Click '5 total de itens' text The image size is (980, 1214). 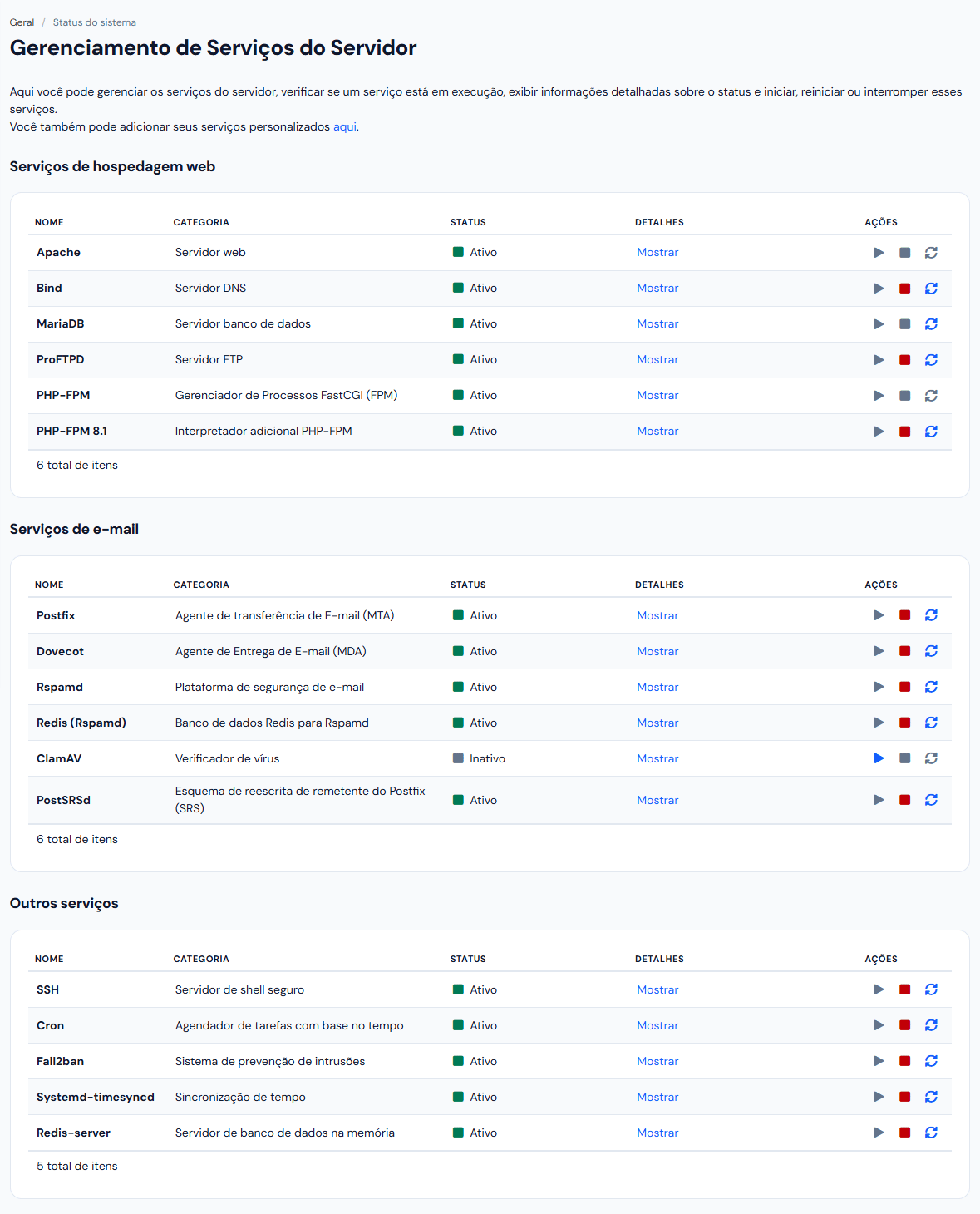point(77,1166)
